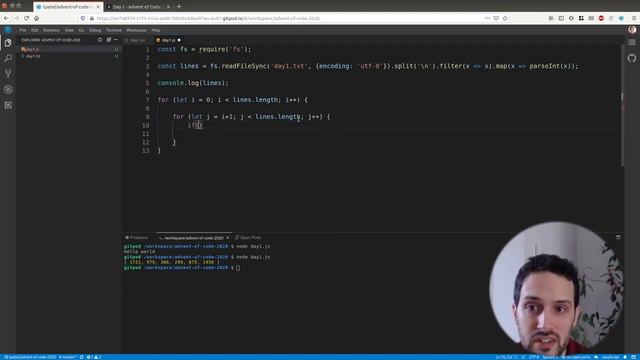Image resolution: width=640 pixels, height=360 pixels.
Task: Click the editor vertical scrollbar
Action: click(x=622, y=105)
